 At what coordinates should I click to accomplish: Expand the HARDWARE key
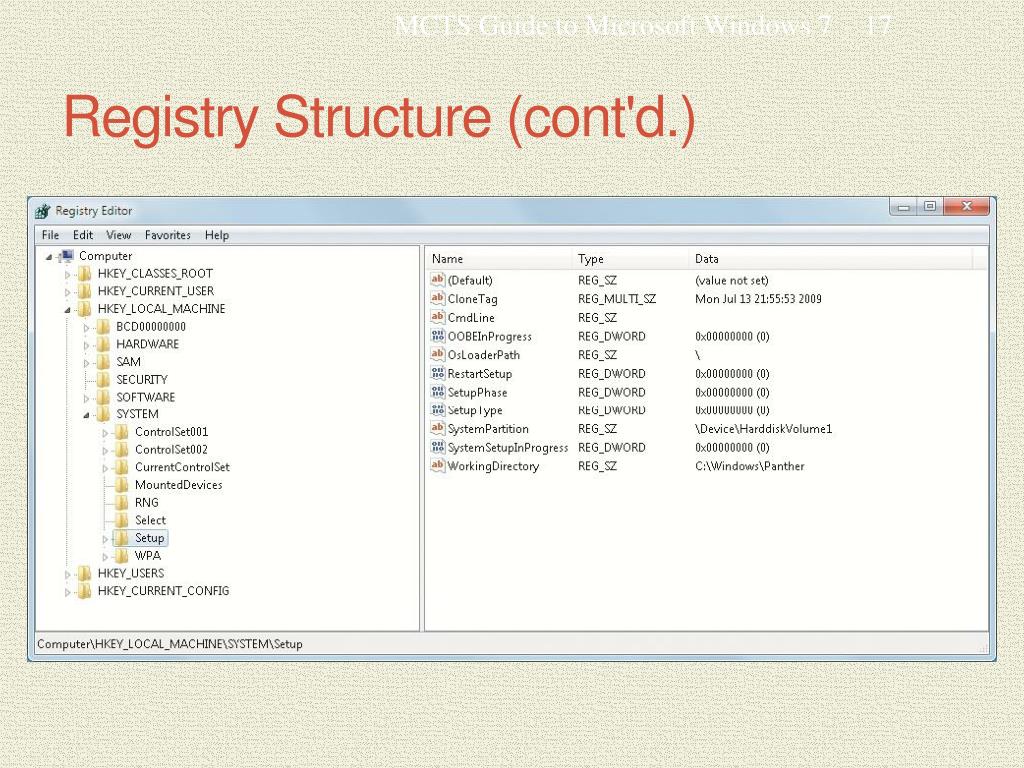pos(86,345)
